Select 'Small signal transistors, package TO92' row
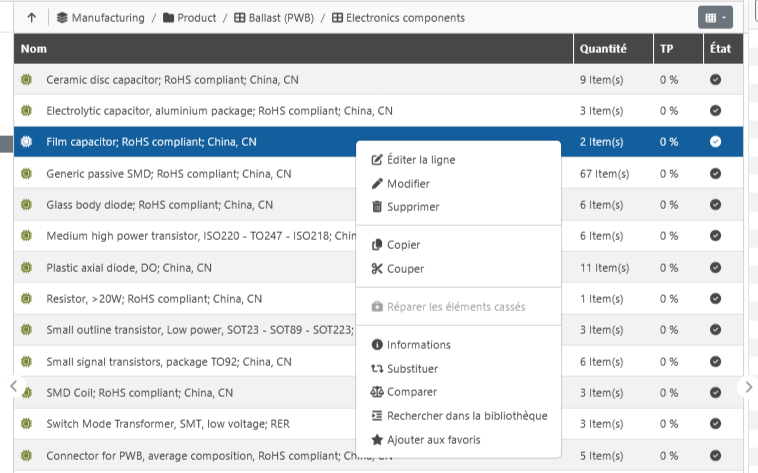Viewport: 758px width, 473px height. pos(378,361)
